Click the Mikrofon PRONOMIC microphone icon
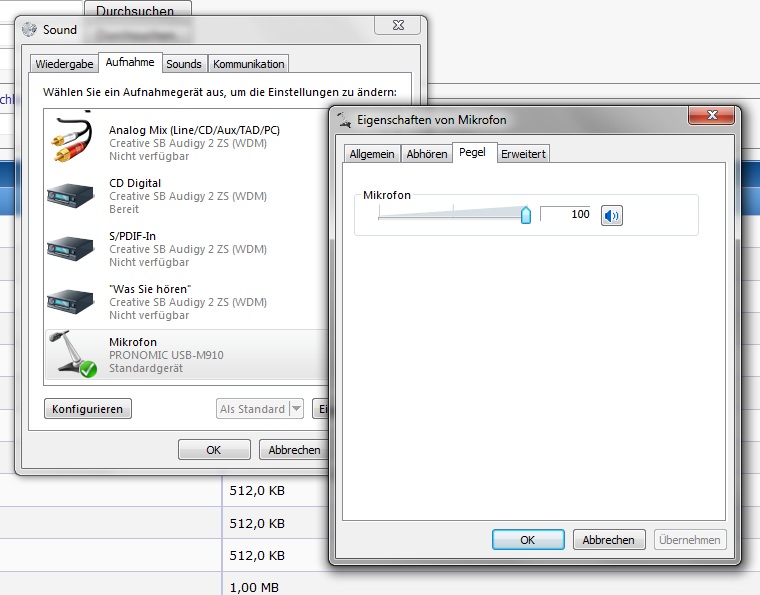760x595 pixels. [73, 354]
